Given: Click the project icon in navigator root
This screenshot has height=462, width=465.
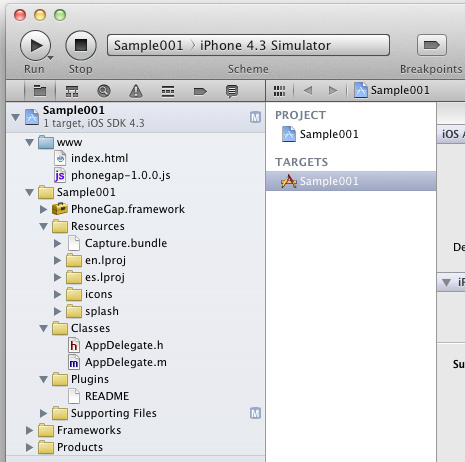Looking at the screenshot, I should click(x=32, y=117).
